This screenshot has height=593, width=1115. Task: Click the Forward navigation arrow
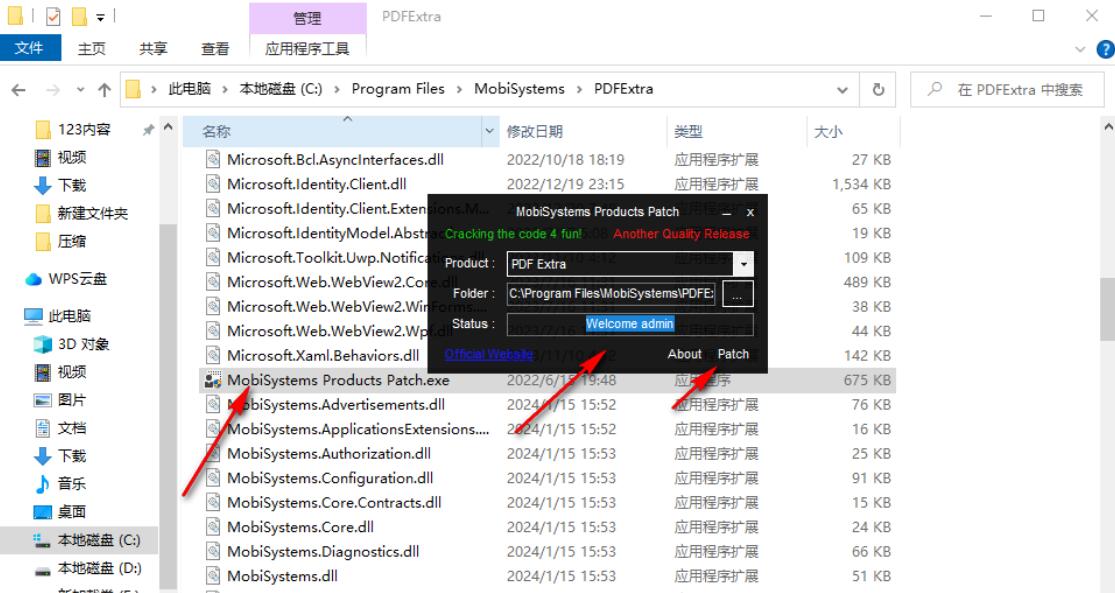53,90
